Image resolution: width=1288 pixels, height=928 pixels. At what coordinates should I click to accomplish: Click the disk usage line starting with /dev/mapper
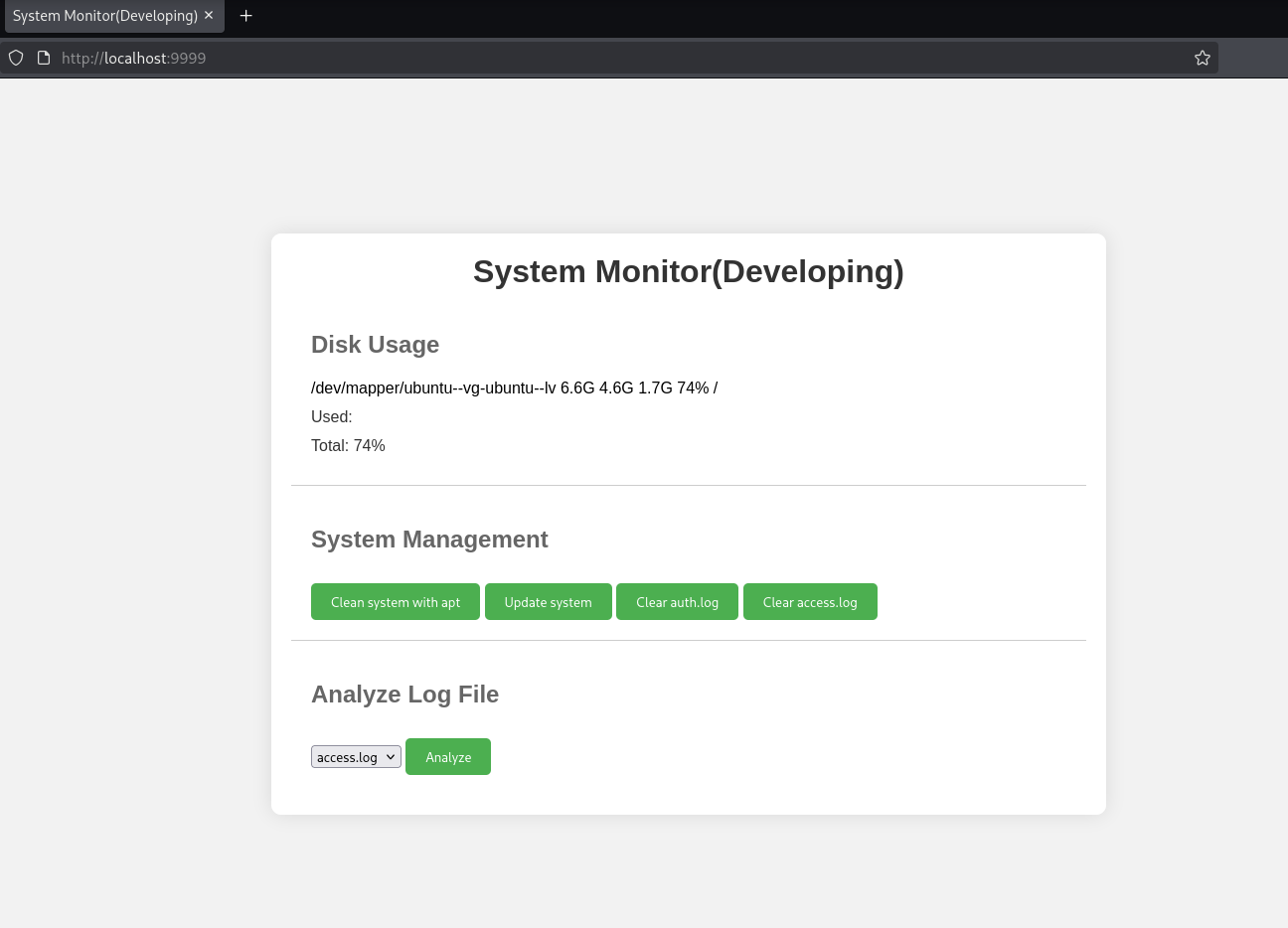click(x=514, y=387)
